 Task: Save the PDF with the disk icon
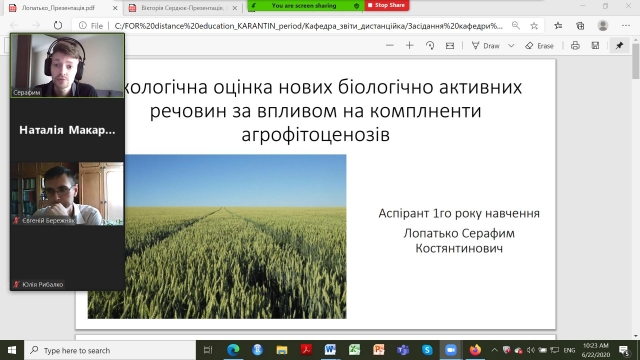click(x=595, y=46)
